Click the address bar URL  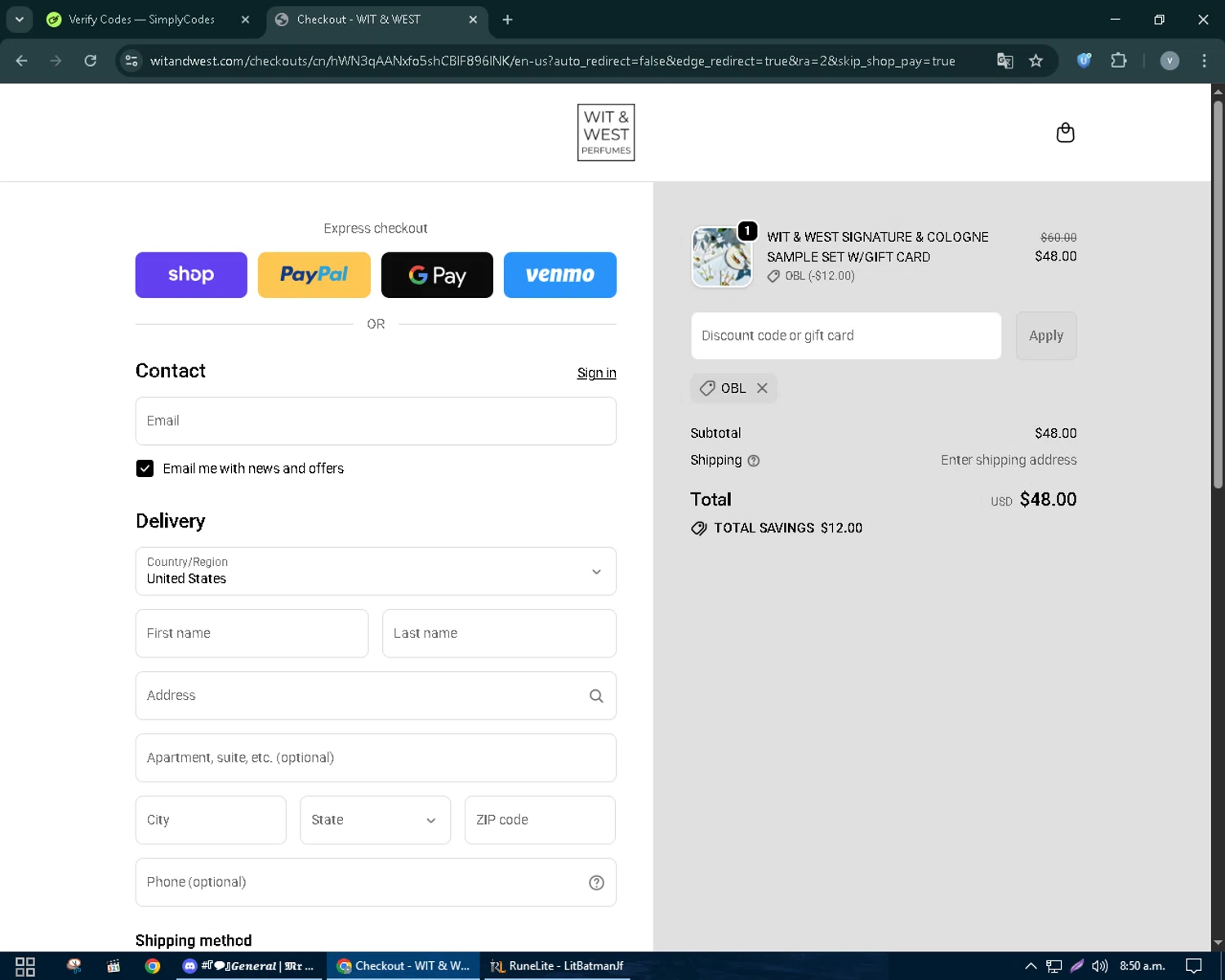tap(552, 61)
